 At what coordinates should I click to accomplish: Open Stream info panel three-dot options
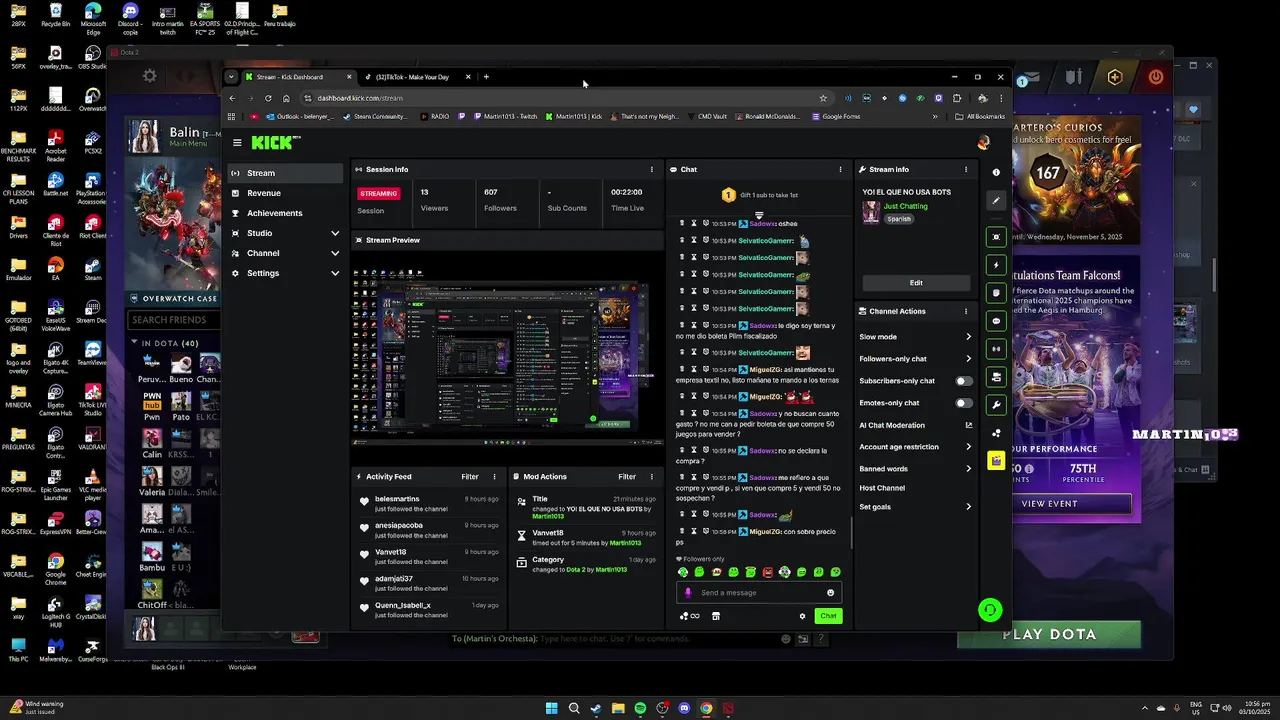tap(966, 169)
